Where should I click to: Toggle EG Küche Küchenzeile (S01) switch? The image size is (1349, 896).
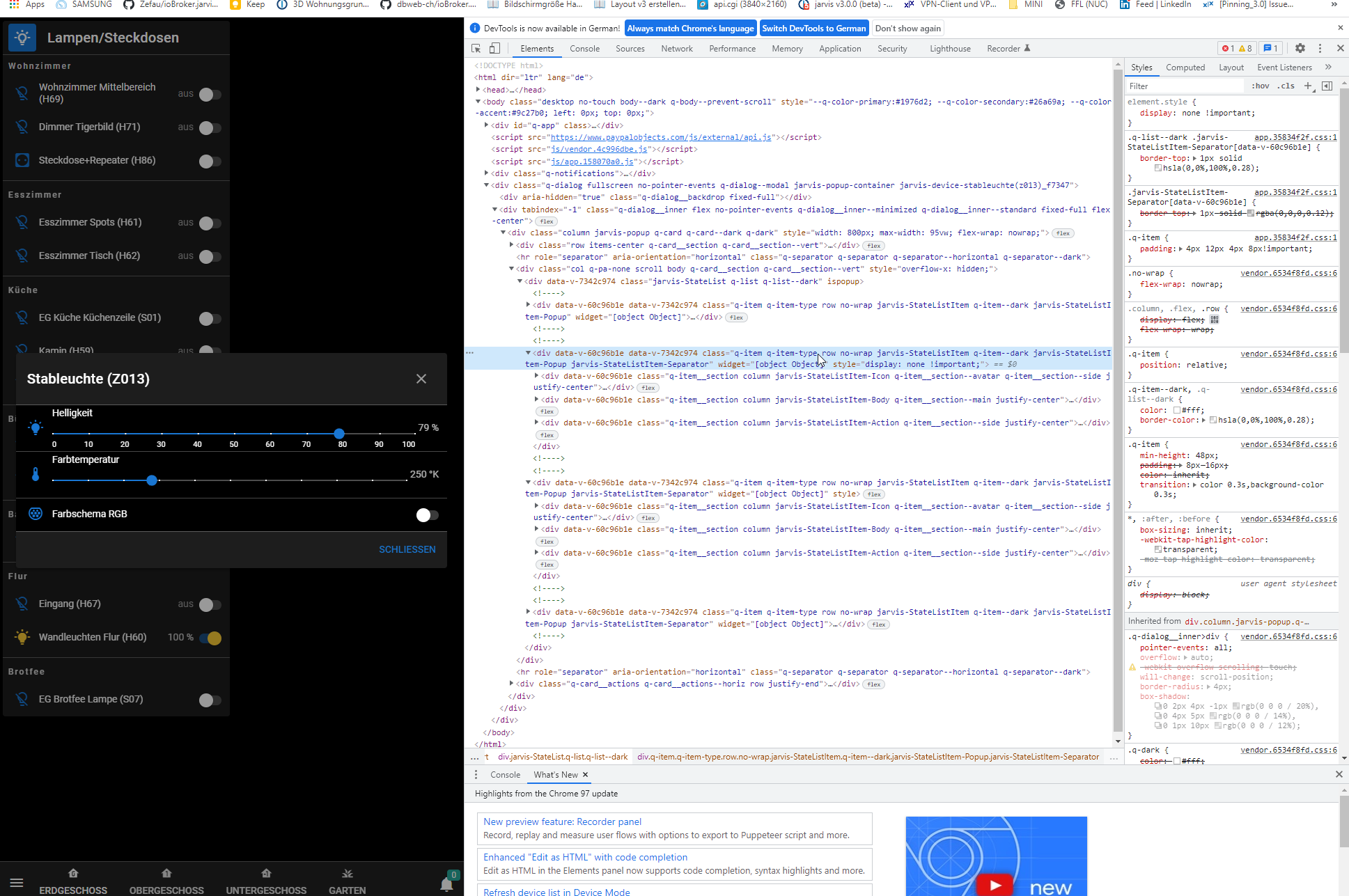click(210, 318)
